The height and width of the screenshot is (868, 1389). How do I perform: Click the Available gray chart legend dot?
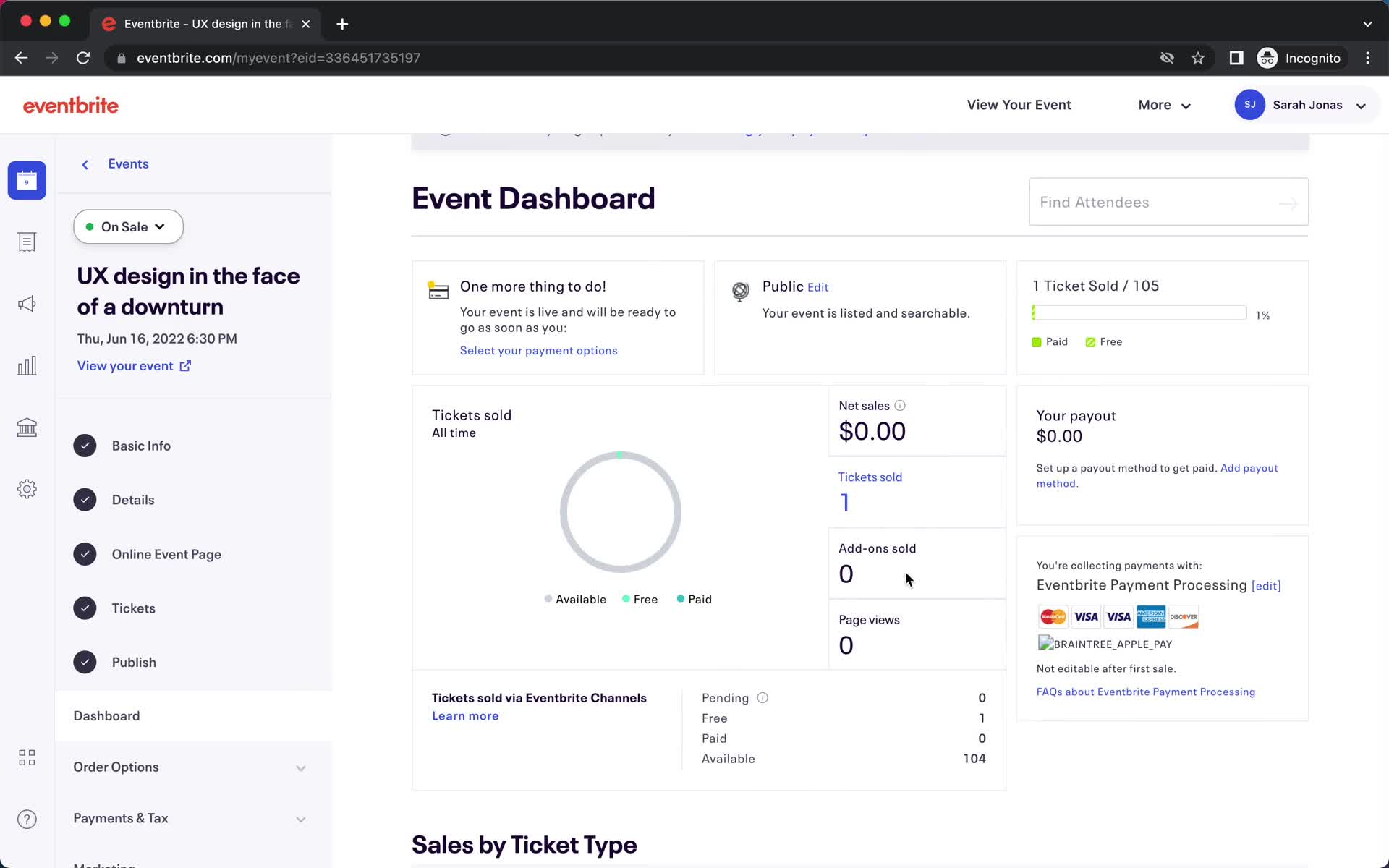[x=548, y=599]
